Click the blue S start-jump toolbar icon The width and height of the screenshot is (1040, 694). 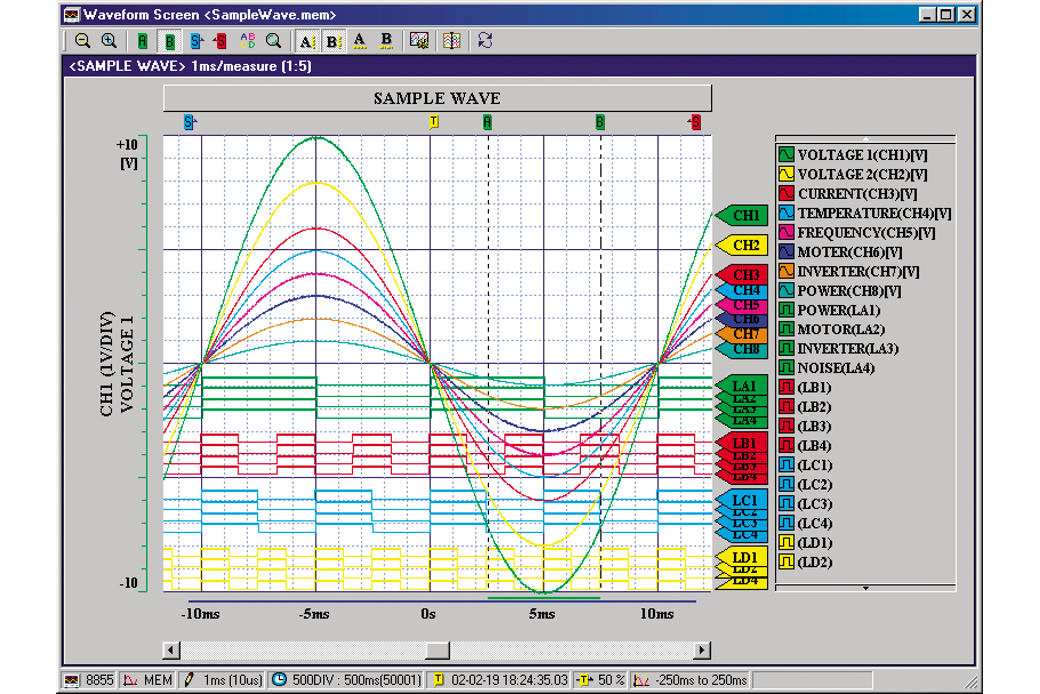click(x=196, y=41)
